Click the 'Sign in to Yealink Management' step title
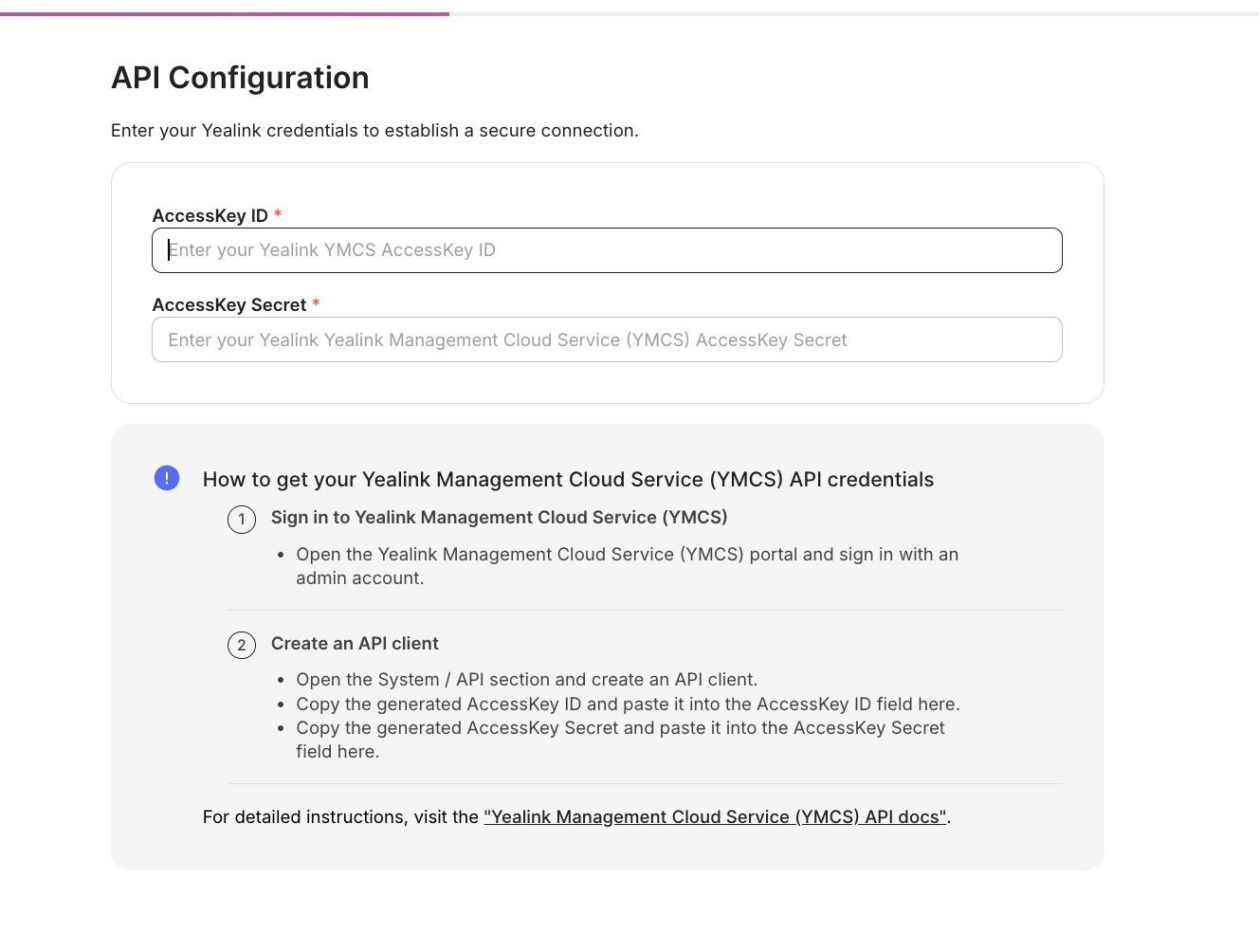The height and width of the screenshot is (952, 1259). pyautogui.click(x=499, y=518)
